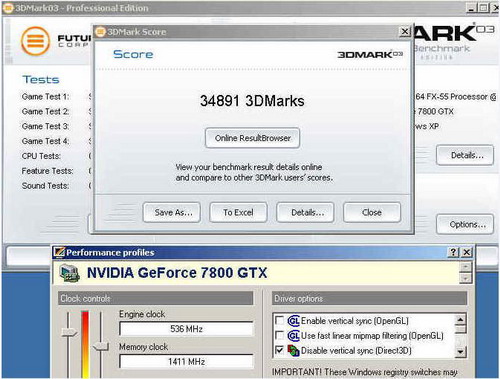This screenshot has height=379, width=500.
Task: Click the up arrow of driver options list
Action: pos(460,320)
